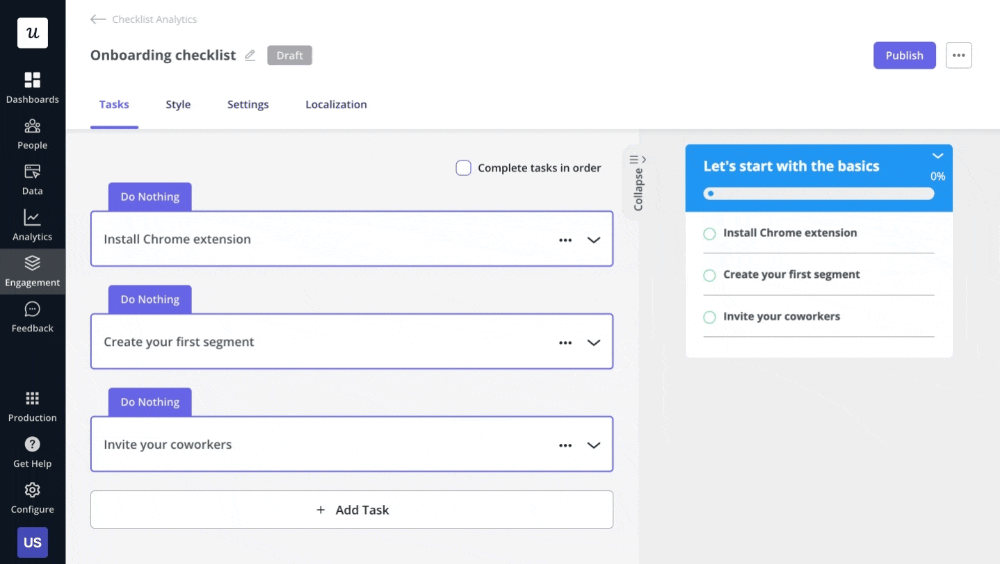Image resolution: width=1000 pixels, height=564 pixels.
Task: Go to People section
Action: (32, 126)
